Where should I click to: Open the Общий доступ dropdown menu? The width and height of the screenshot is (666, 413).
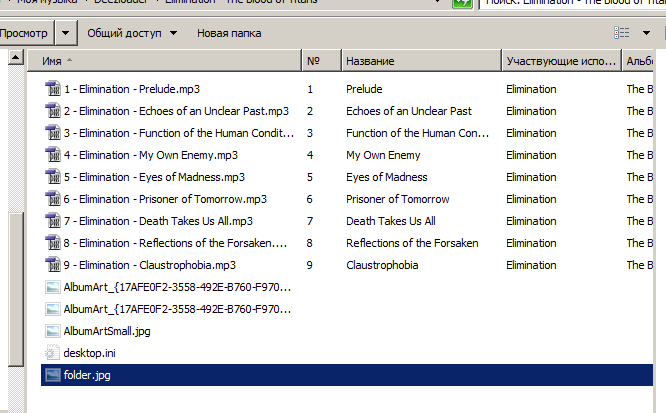[x=132, y=33]
